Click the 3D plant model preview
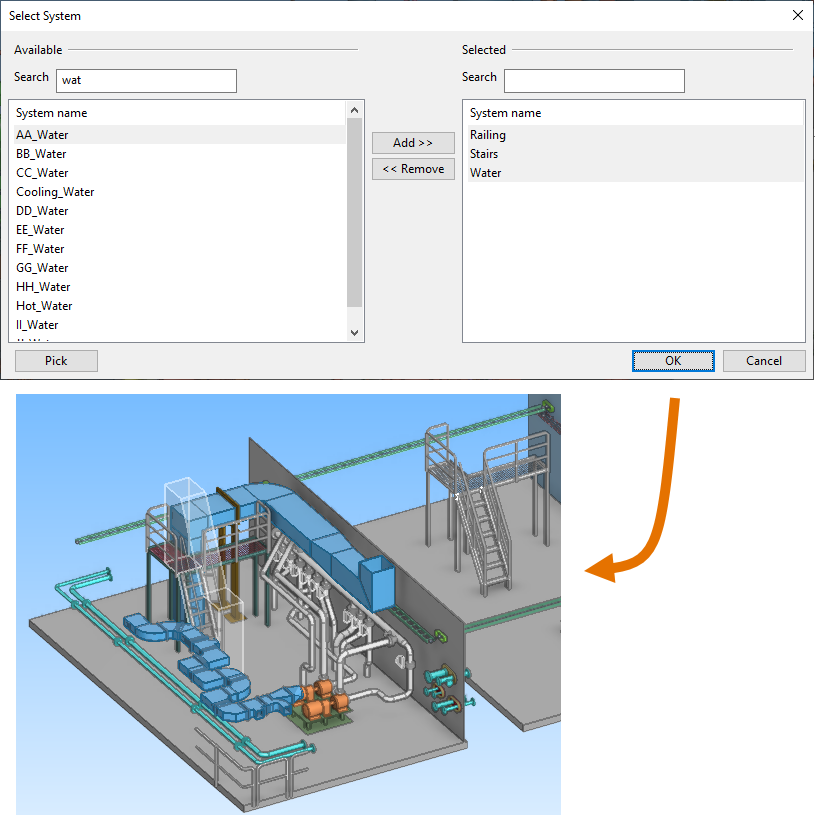The image size is (815, 832). (x=288, y=603)
